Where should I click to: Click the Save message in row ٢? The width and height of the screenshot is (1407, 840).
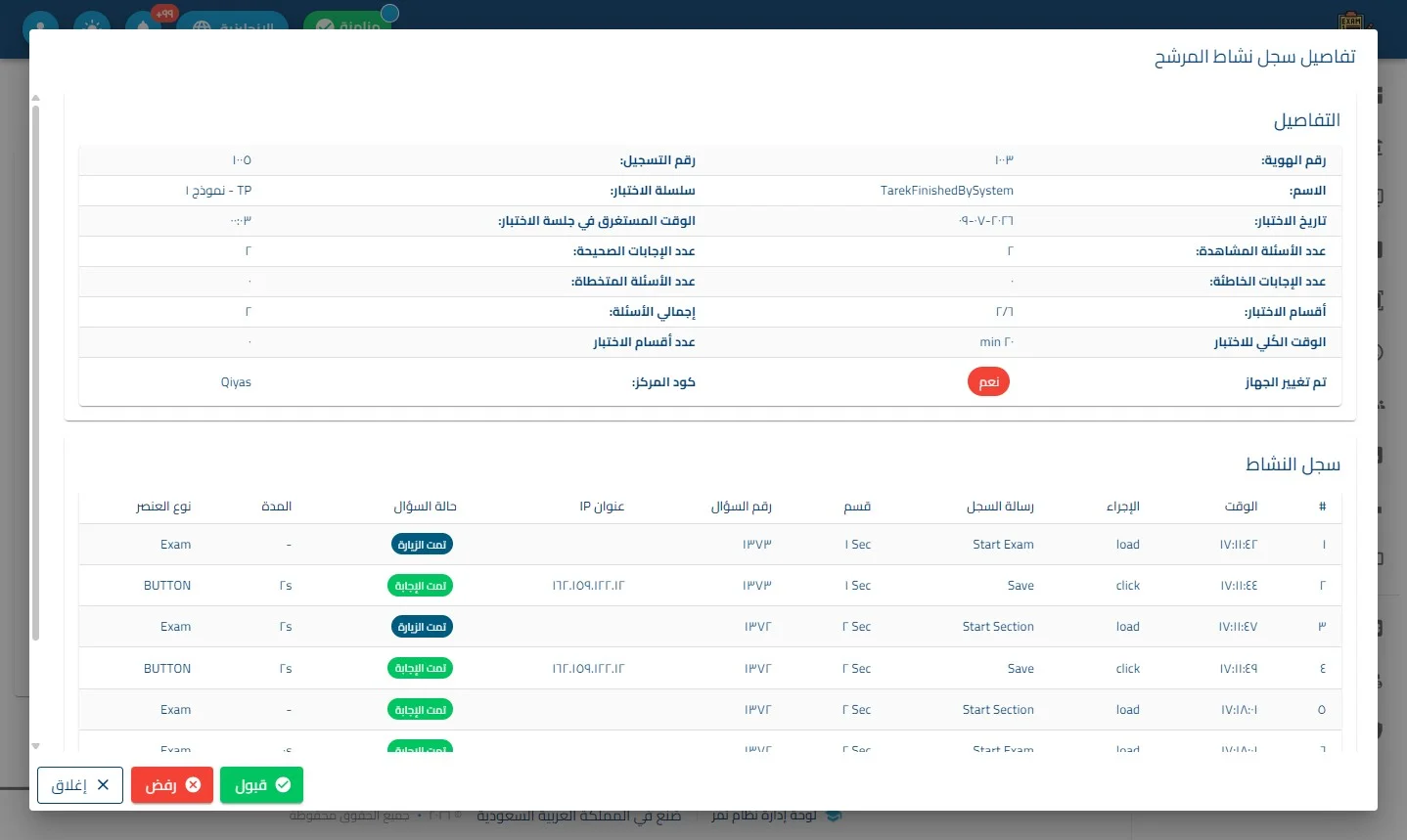tap(1021, 586)
